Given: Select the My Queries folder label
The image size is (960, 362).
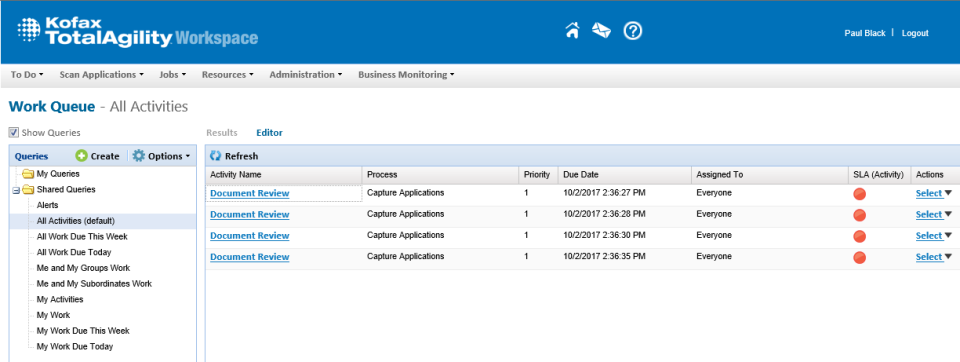Looking at the screenshot, I should [x=58, y=174].
